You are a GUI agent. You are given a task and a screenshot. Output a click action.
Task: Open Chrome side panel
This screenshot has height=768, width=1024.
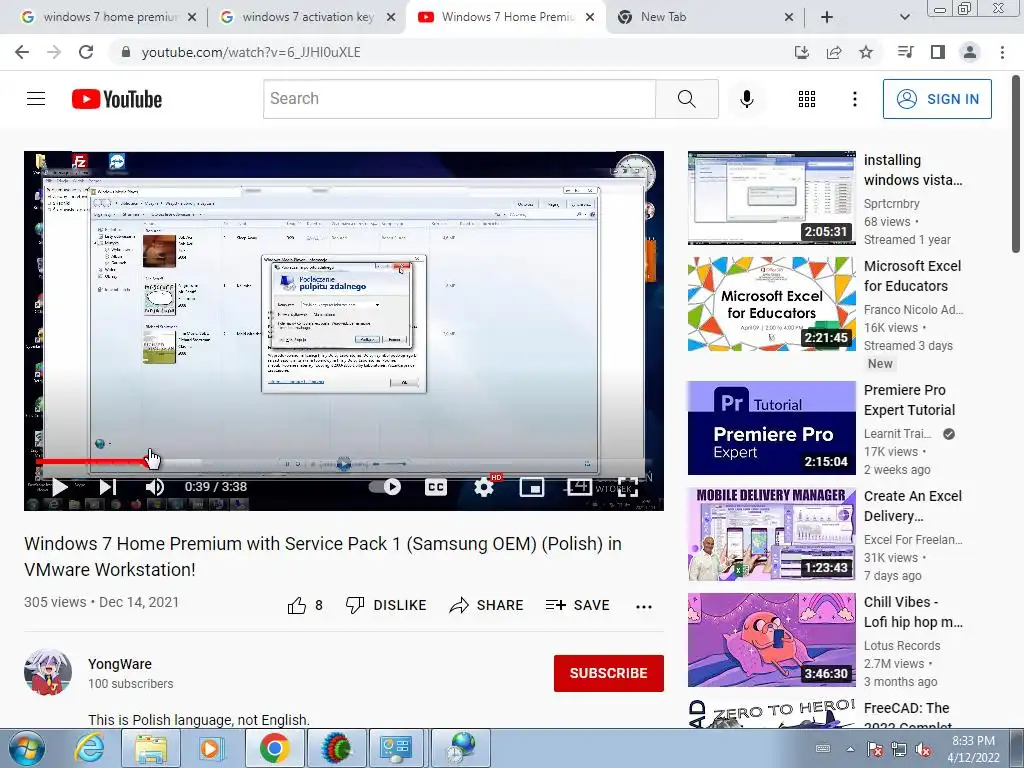pyautogui.click(x=938, y=52)
